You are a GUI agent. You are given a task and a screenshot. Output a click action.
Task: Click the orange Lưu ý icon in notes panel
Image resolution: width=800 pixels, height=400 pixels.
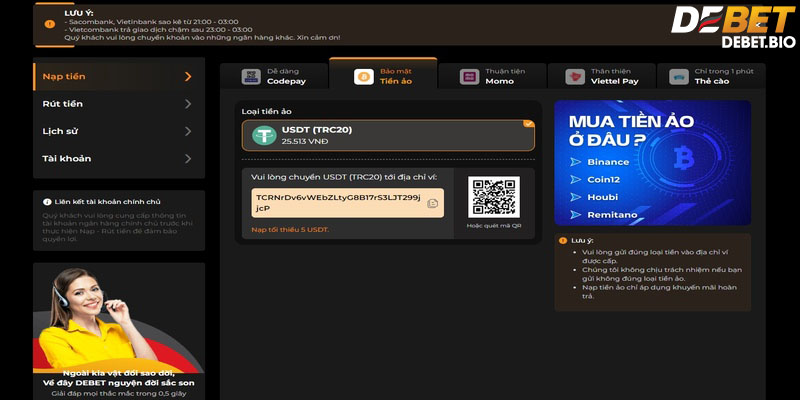pyautogui.click(x=563, y=241)
